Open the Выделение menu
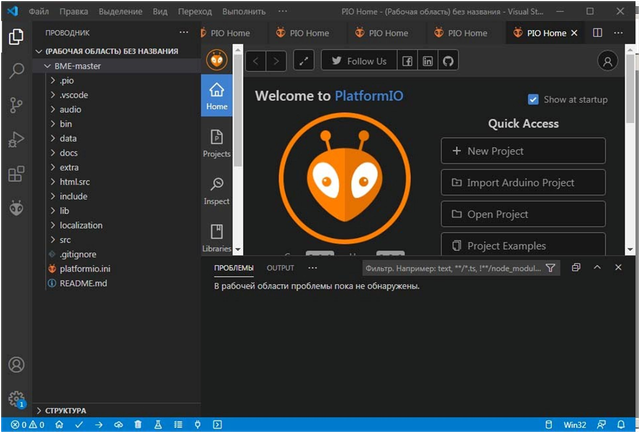The height and width of the screenshot is (433, 640). pos(120,11)
